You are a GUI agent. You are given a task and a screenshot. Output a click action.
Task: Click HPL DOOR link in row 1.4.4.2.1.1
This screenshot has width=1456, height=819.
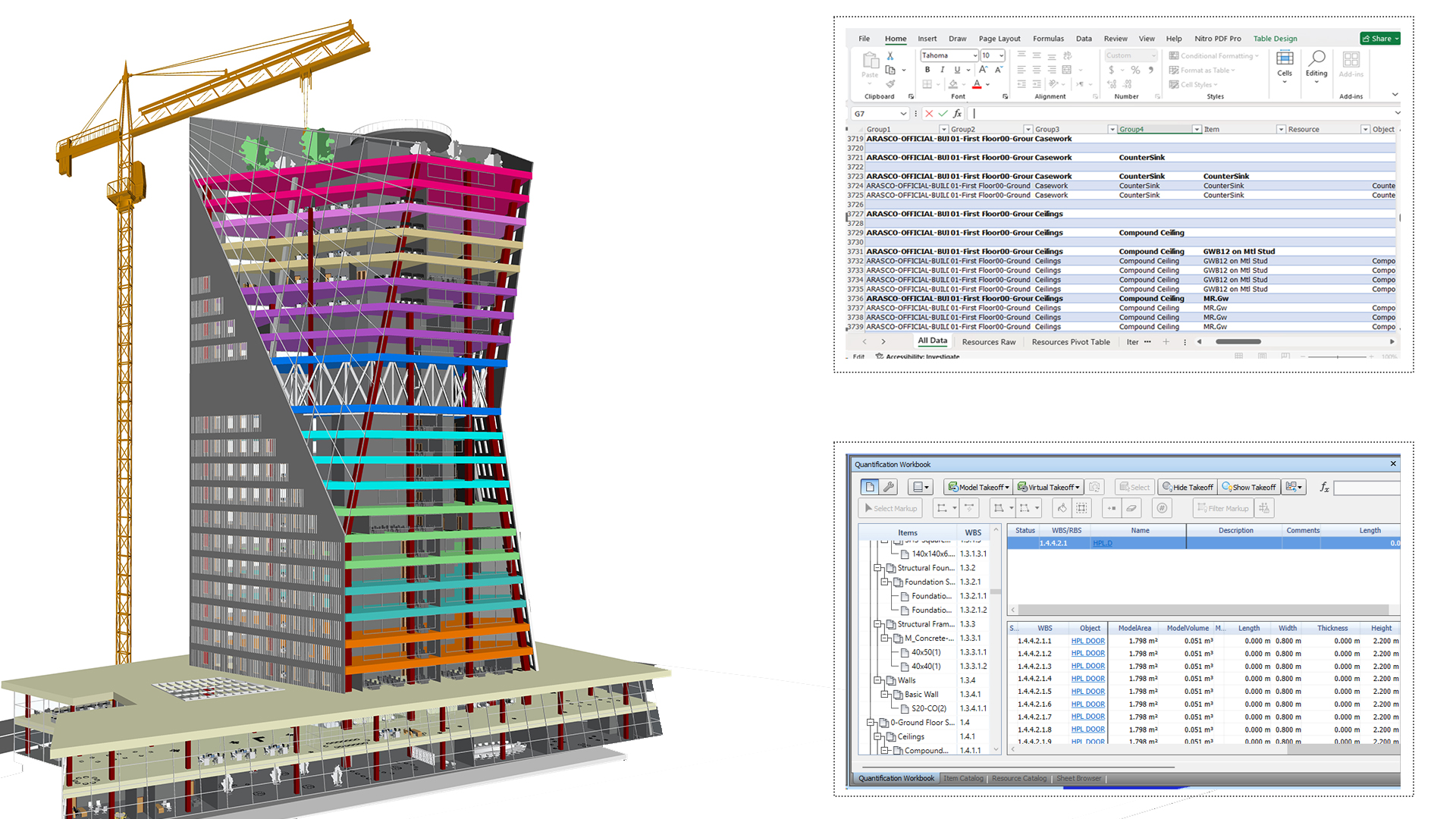point(1087,641)
